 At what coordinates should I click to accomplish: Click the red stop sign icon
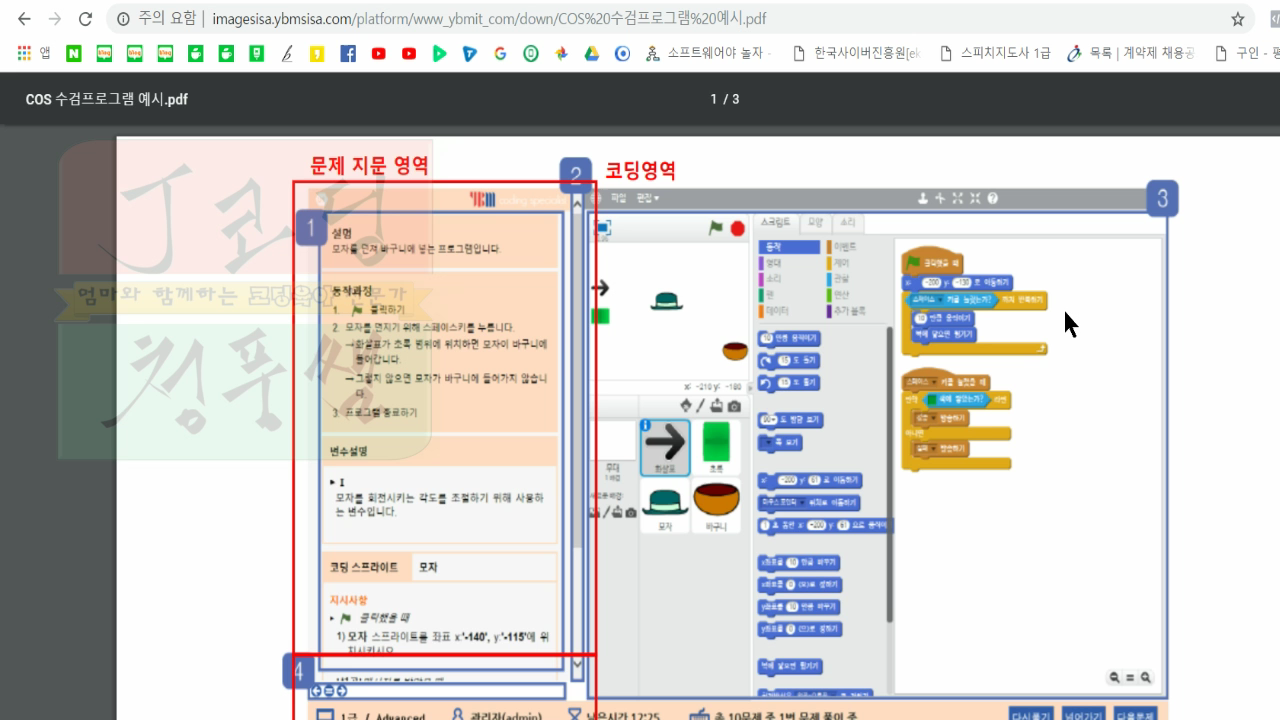tap(737, 226)
